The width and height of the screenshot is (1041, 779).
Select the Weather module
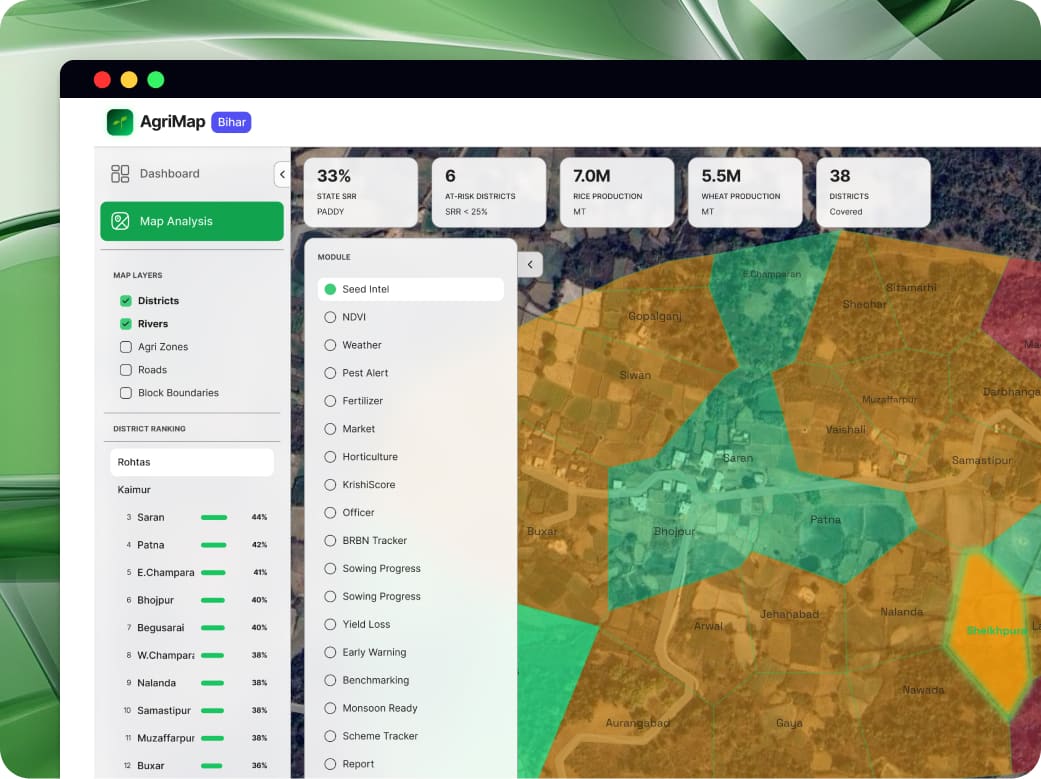(410, 345)
